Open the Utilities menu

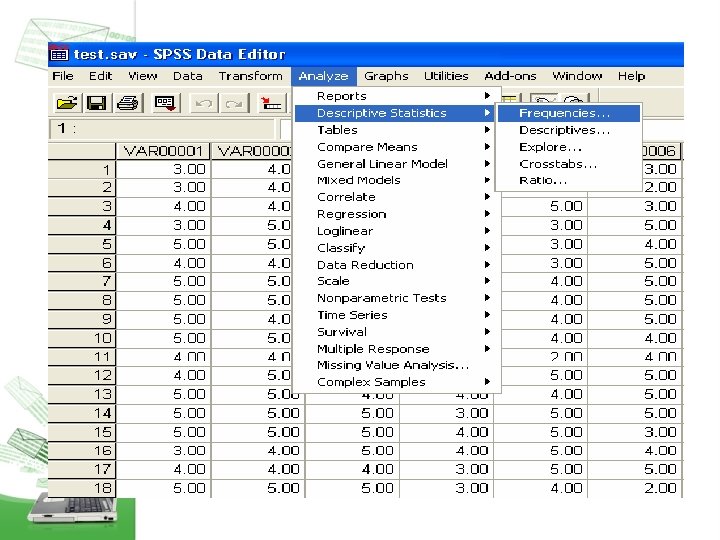(x=446, y=76)
